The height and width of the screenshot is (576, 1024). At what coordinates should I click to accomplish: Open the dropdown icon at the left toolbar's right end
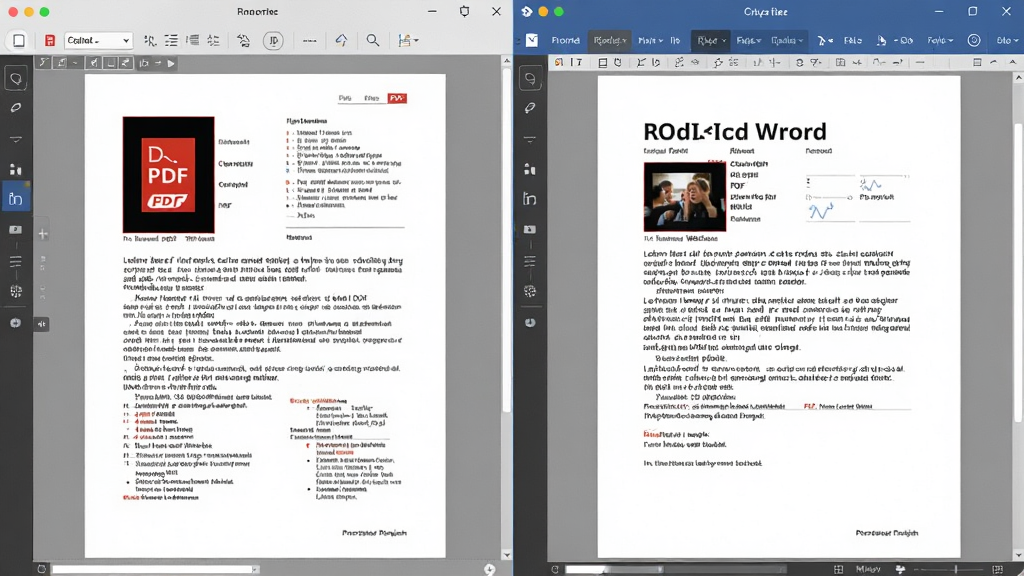tap(408, 40)
